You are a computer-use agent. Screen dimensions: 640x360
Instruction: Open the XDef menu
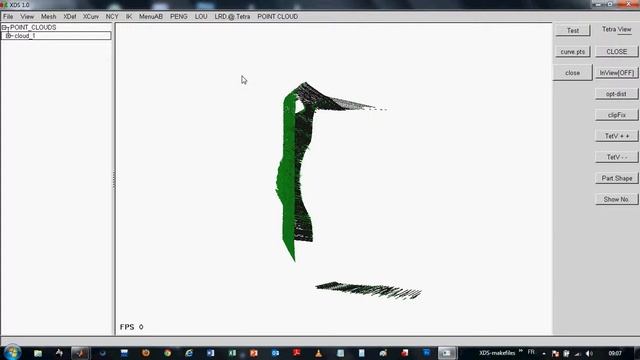point(70,17)
